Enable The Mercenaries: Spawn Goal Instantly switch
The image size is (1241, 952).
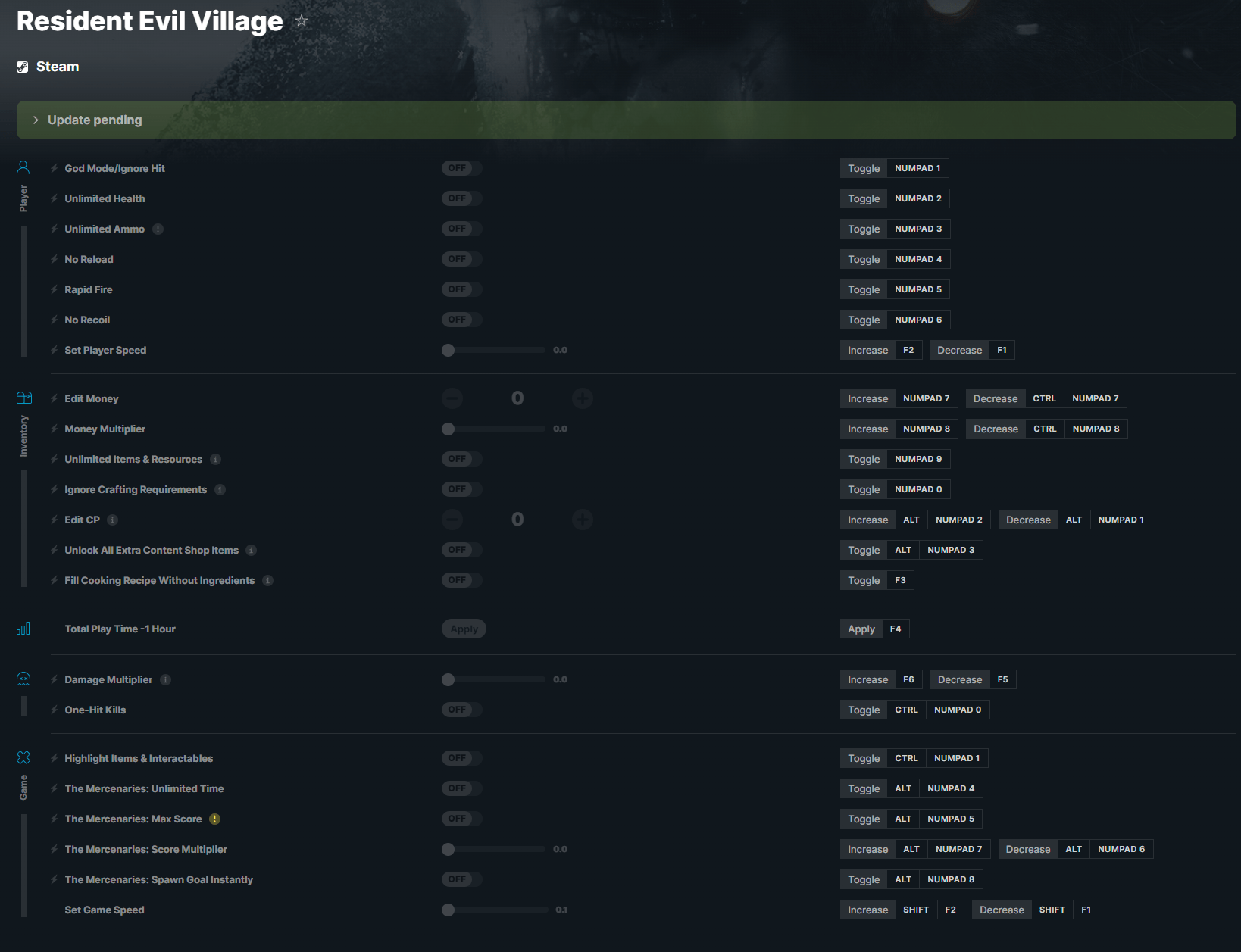tap(462, 879)
